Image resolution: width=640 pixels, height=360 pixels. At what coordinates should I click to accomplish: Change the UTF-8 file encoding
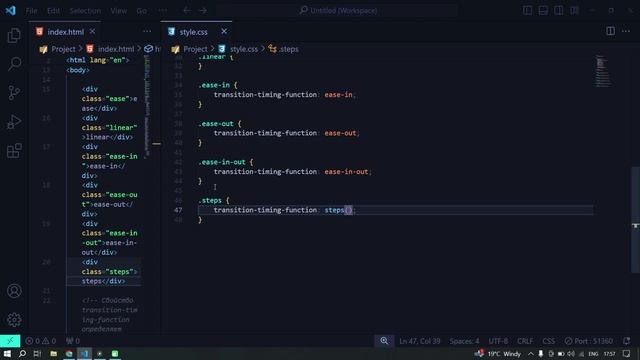(x=498, y=341)
